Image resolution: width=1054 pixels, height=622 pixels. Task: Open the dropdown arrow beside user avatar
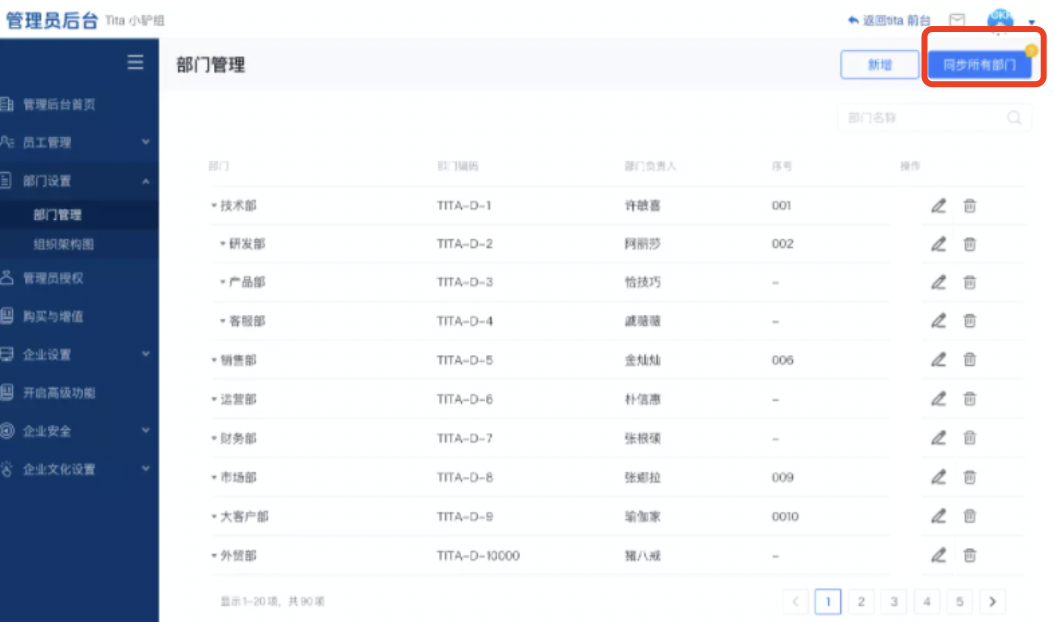[x=1031, y=22]
